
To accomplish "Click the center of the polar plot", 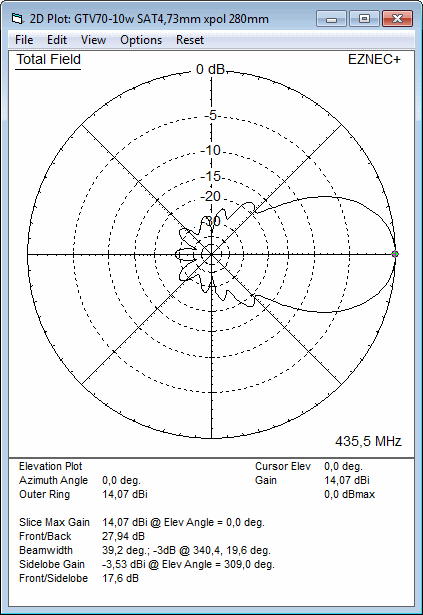I will click(212, 255).
